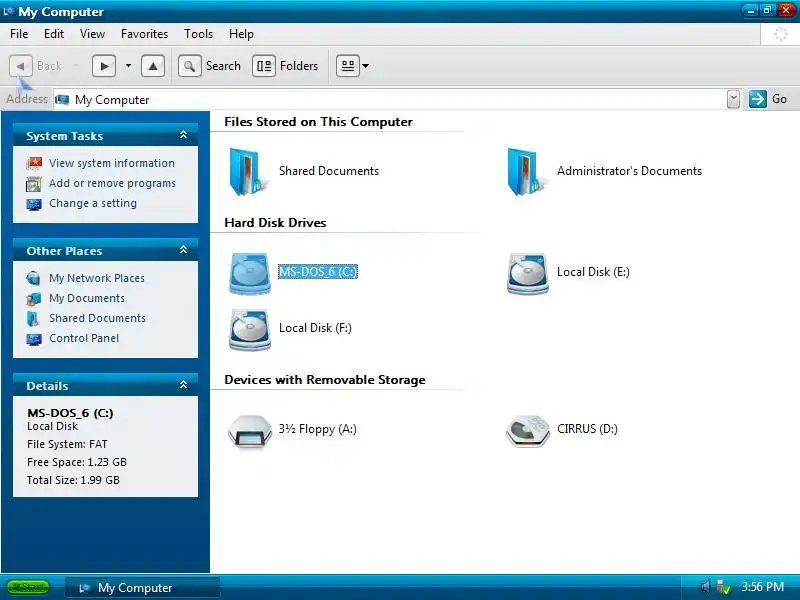800x600 pixels.
Task: Collapse the Other Places panel
Action: point(183,250)
